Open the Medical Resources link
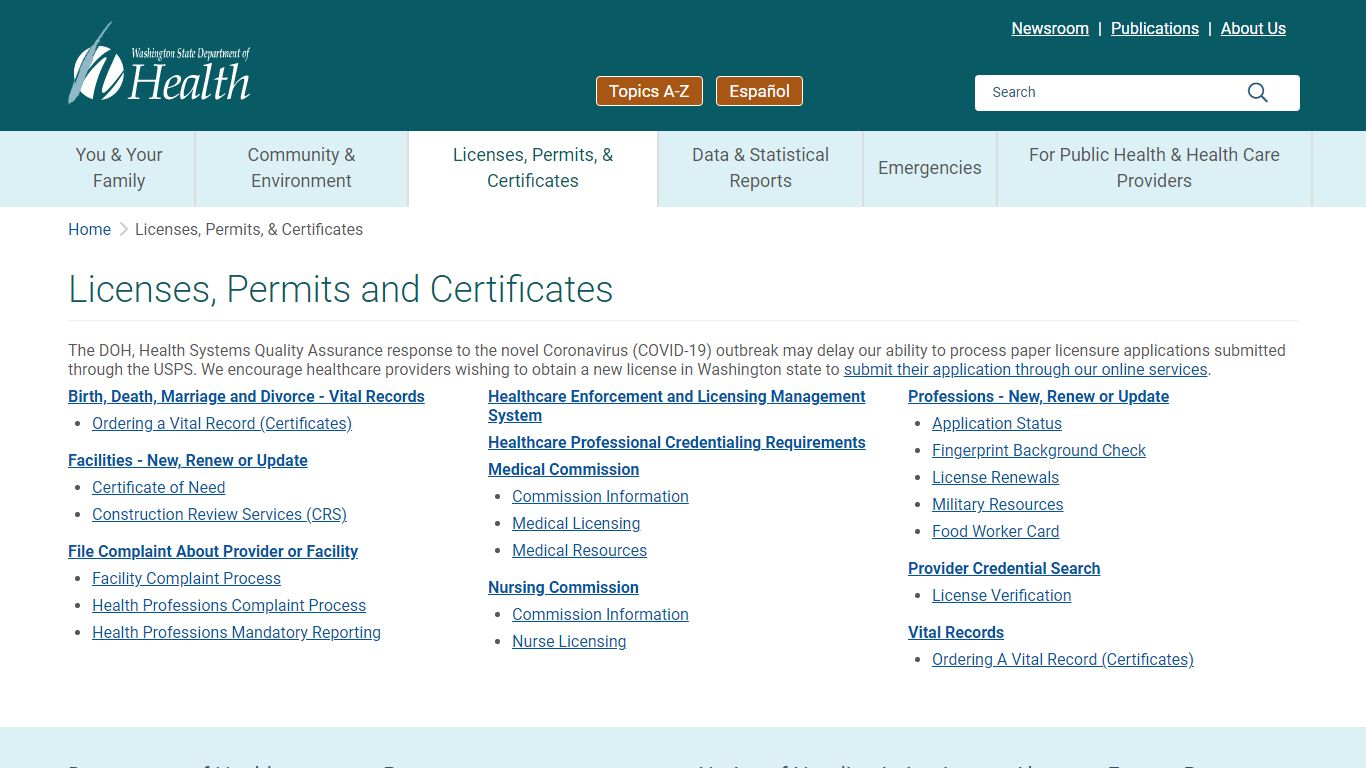This screenshot has height=768, width=1366. tap(579, 551)
